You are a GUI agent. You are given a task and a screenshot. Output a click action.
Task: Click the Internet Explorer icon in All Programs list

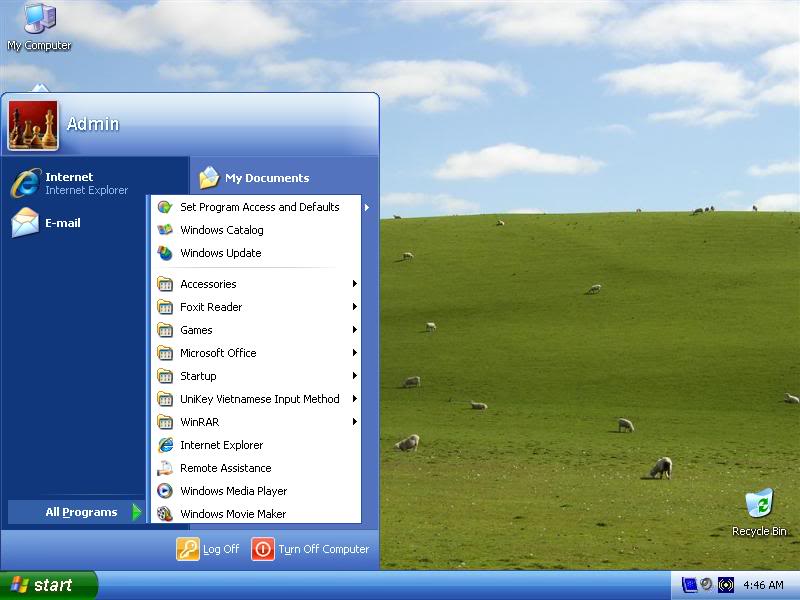tap(165, 445)
